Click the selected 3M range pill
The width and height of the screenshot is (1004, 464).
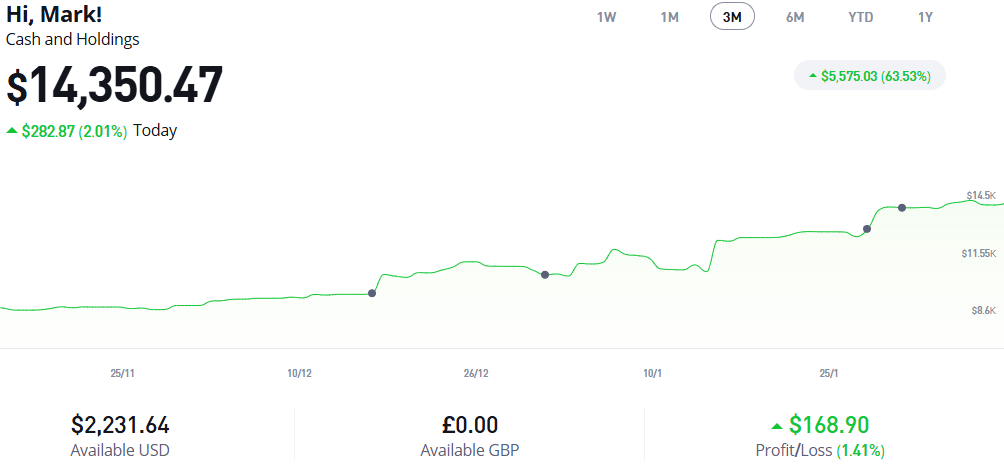tap(732, 17)
